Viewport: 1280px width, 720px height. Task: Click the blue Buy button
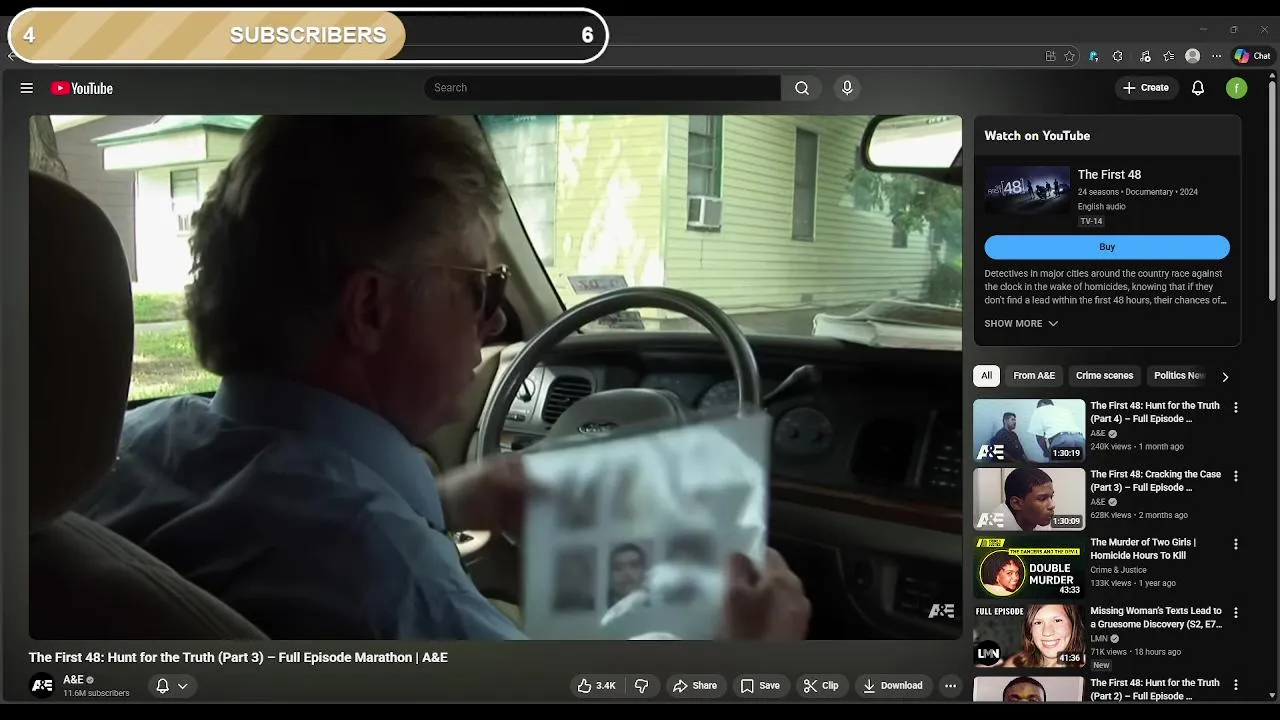(1107, 247)
